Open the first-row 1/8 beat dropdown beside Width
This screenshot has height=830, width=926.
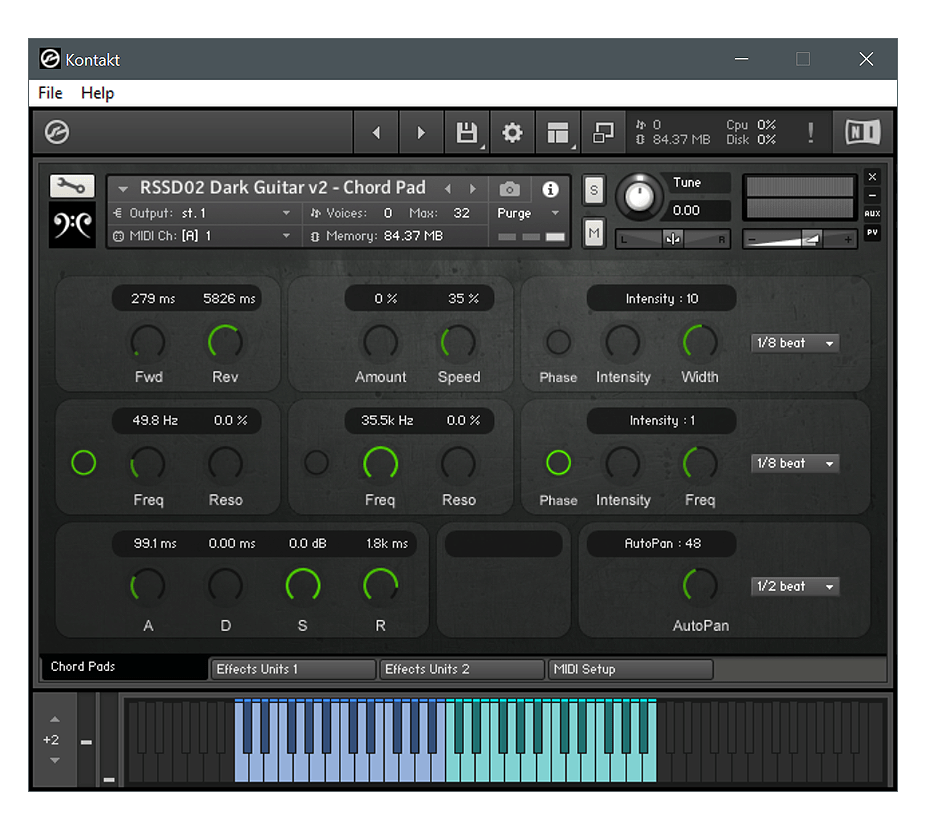pos(795,343)
